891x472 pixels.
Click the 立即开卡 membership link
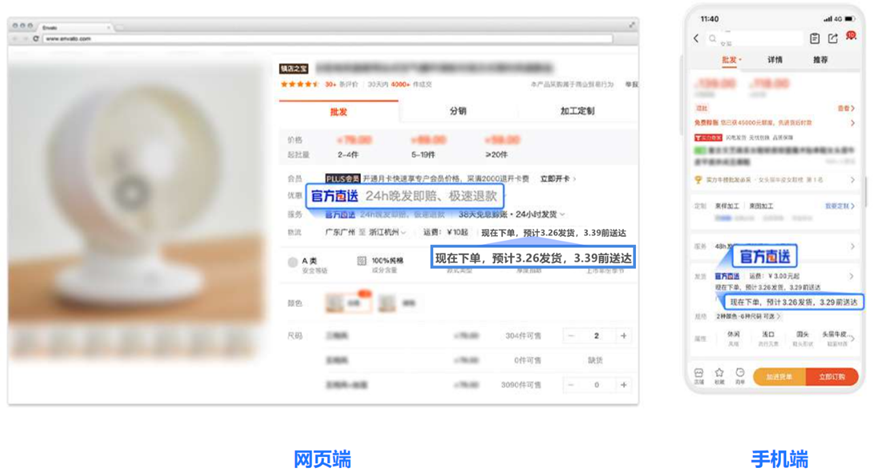click(x=557, y=179)
